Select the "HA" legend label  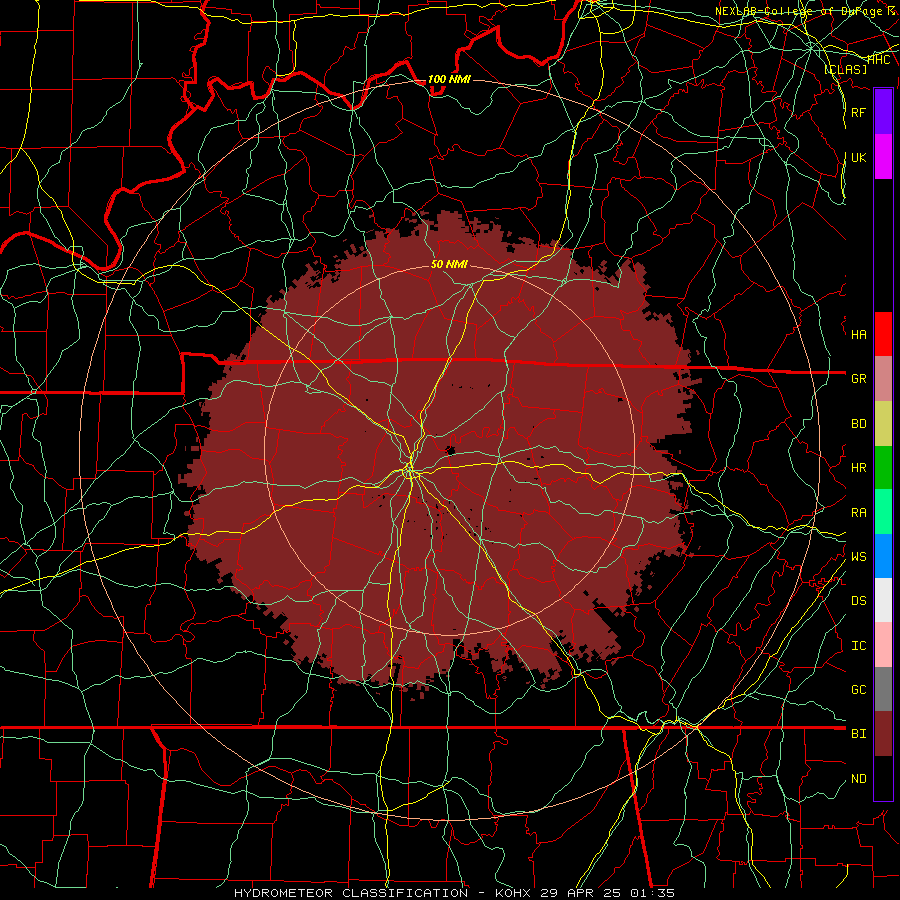pos(858,335)
